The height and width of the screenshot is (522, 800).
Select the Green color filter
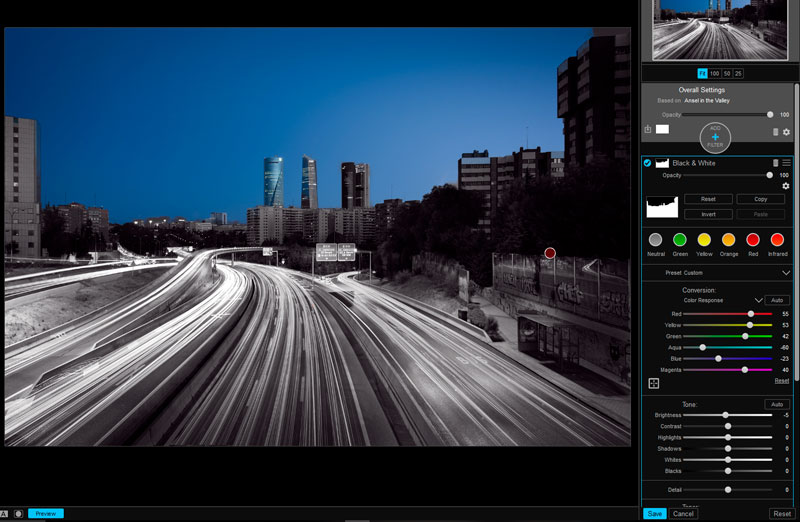point(680,240)
